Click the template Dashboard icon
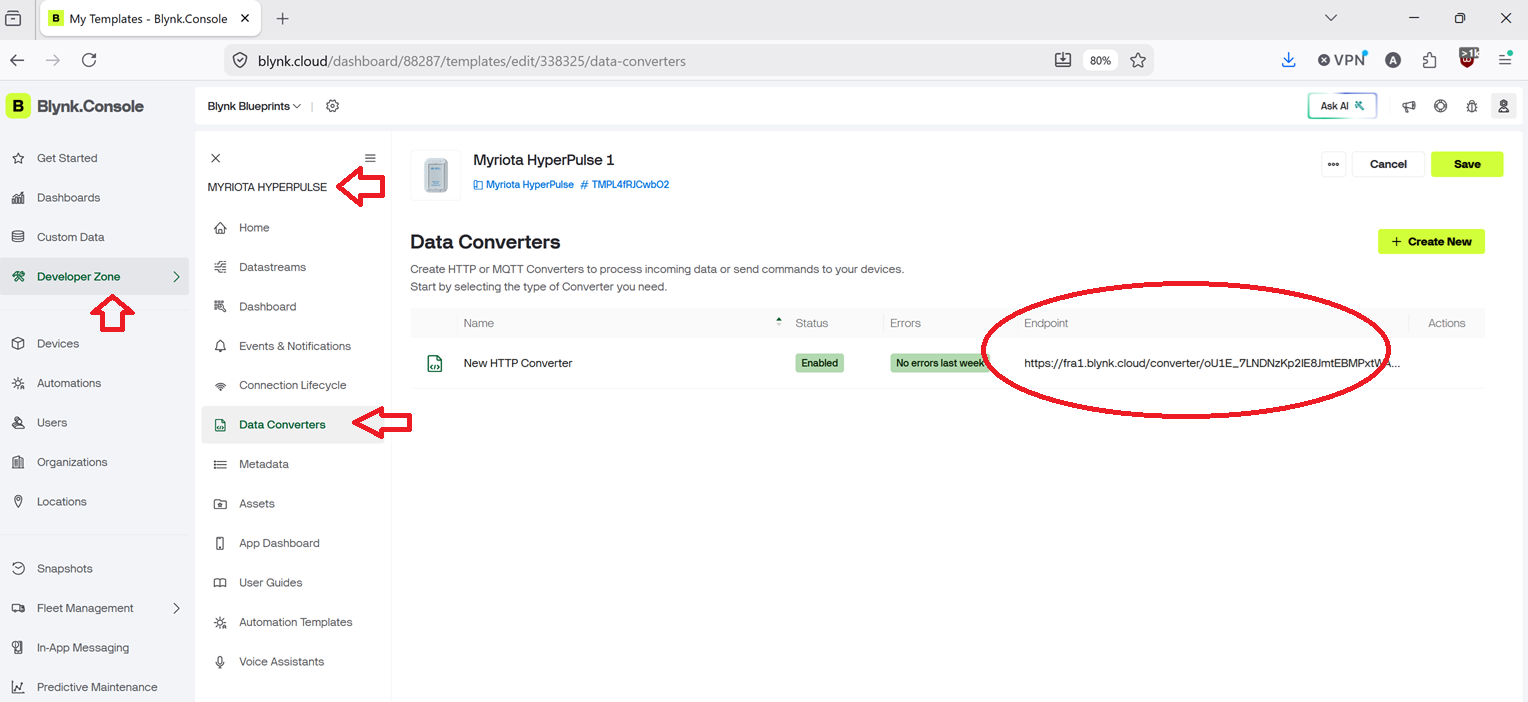 220,307
